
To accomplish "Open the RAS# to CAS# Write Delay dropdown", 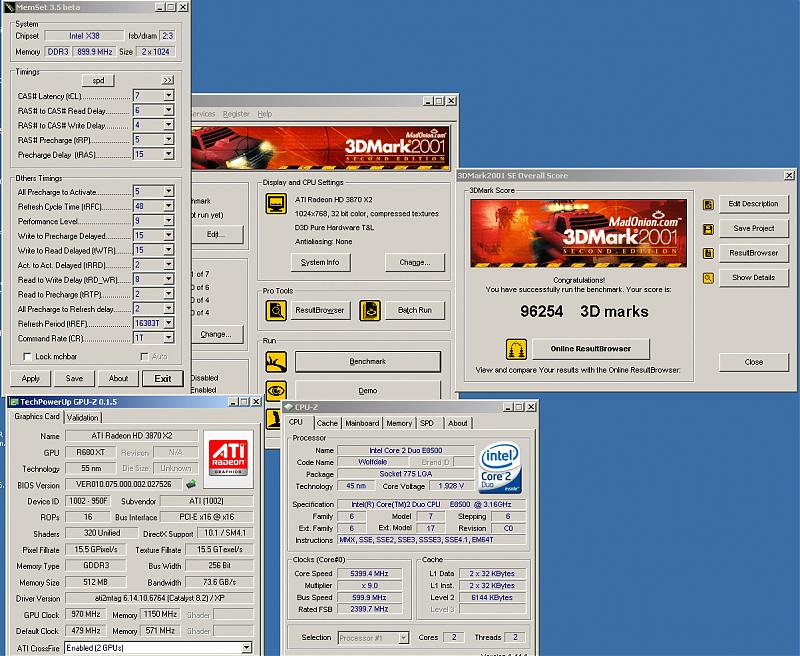I will point(168,125).
